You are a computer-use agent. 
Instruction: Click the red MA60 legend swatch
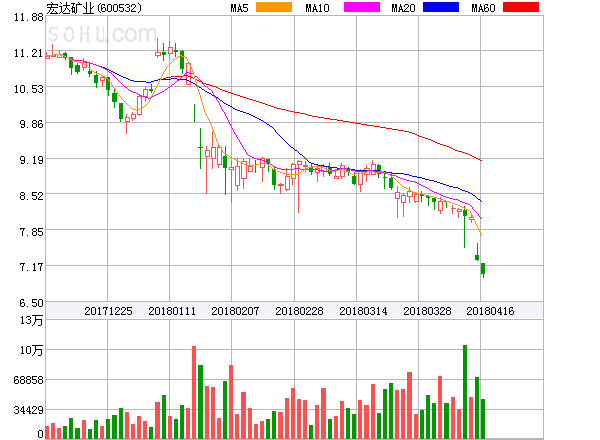point(521,7)
